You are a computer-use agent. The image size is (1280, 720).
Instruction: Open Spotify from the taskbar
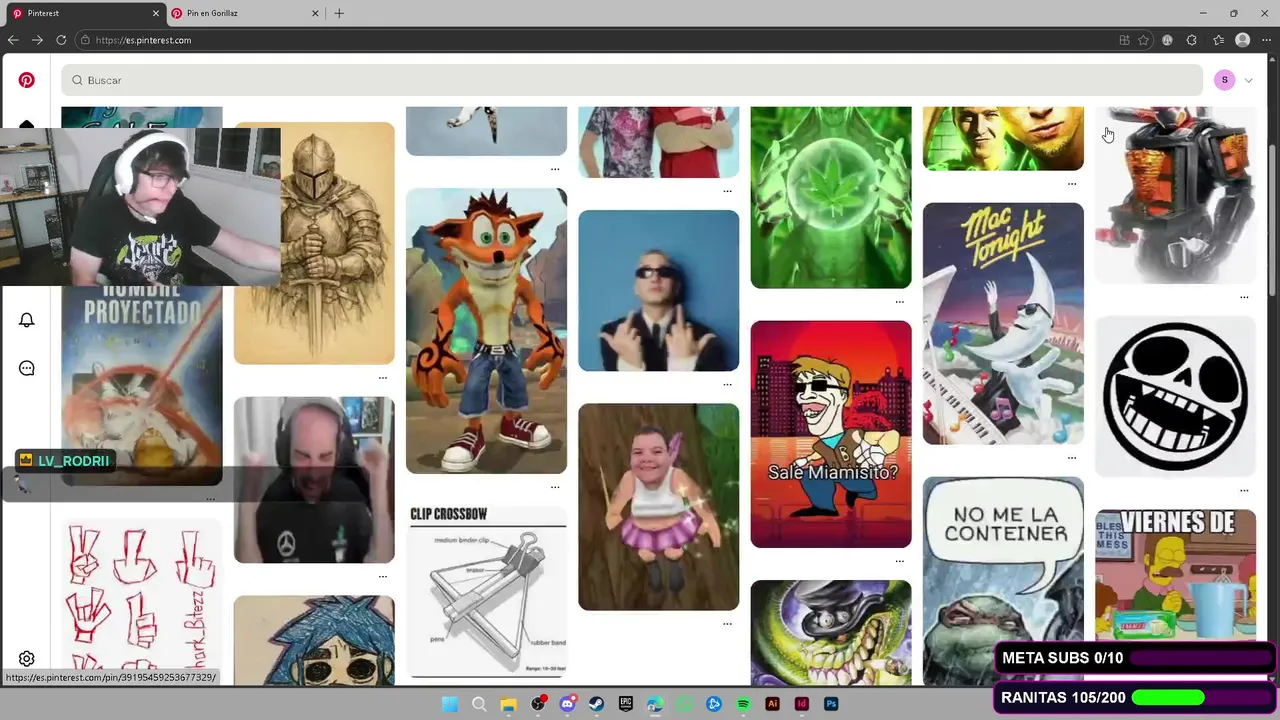tap(743, 704)
